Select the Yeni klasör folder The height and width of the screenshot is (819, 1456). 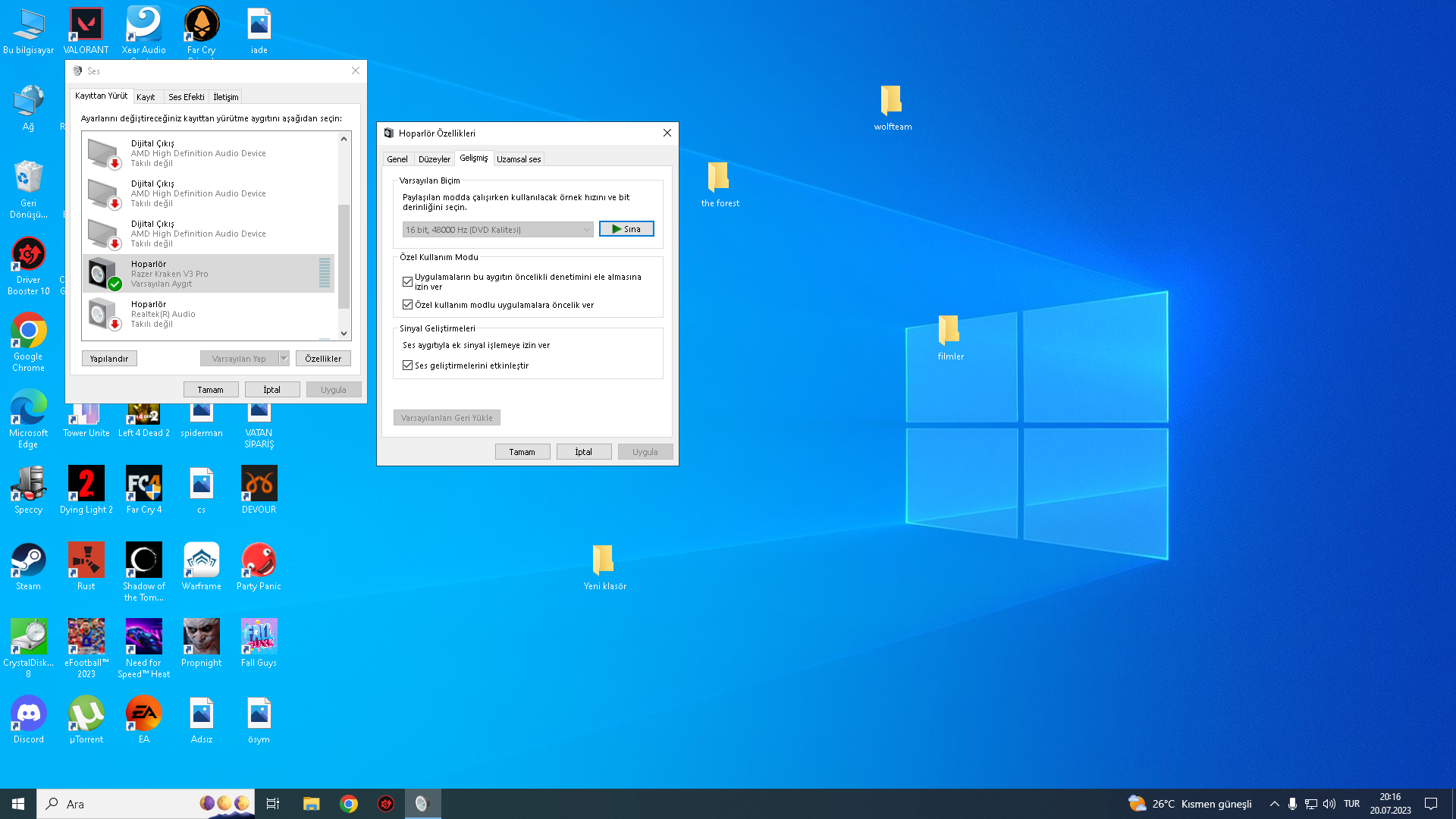point(604,567)
